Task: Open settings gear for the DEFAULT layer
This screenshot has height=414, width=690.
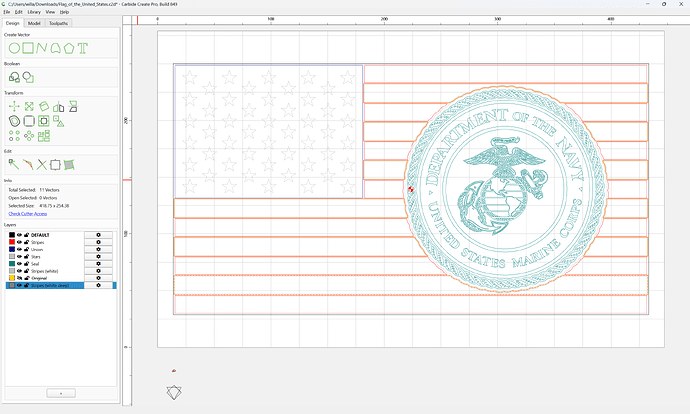Action: tap(98, 235)
